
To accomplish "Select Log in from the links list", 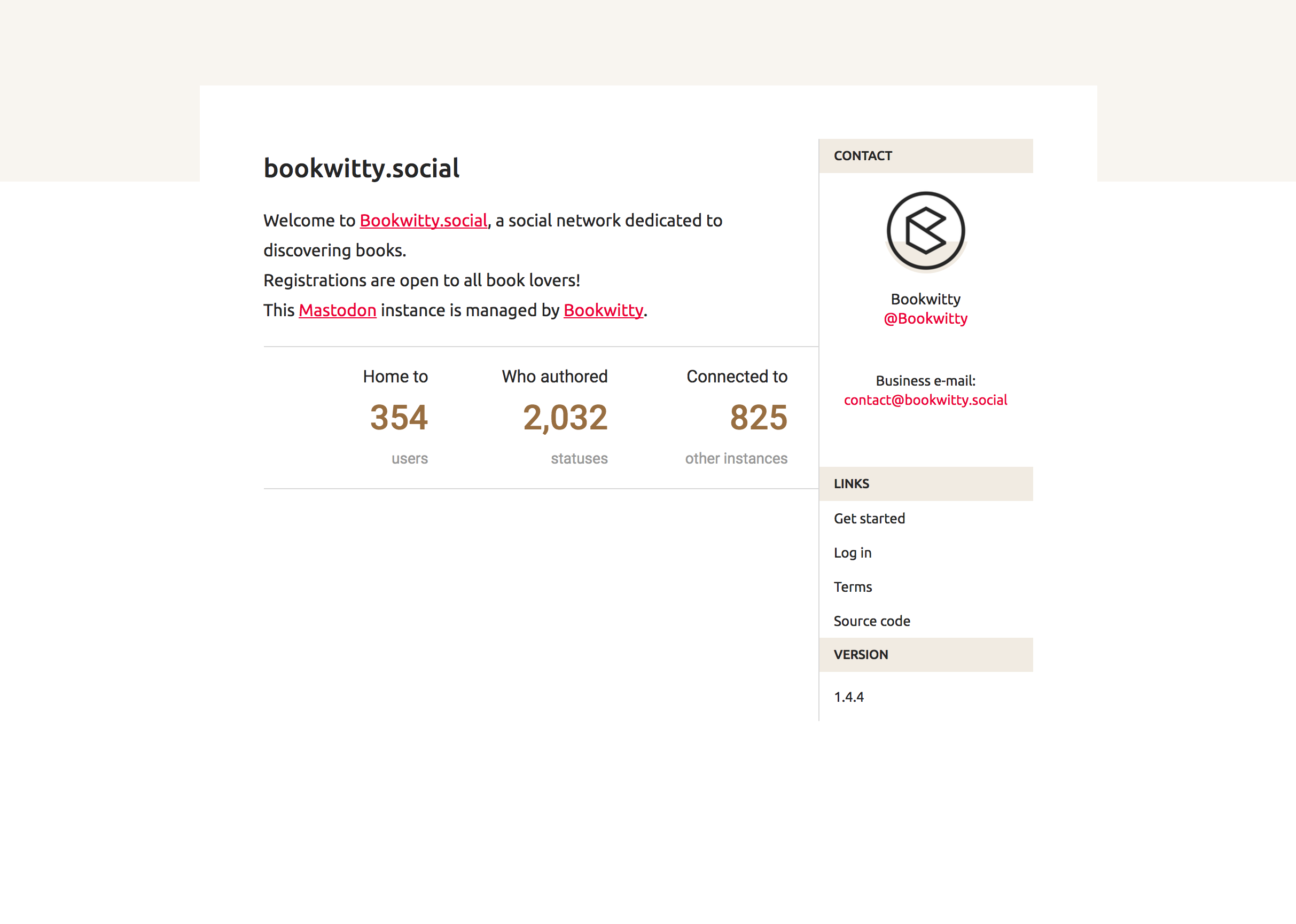I will pos(852,552).
